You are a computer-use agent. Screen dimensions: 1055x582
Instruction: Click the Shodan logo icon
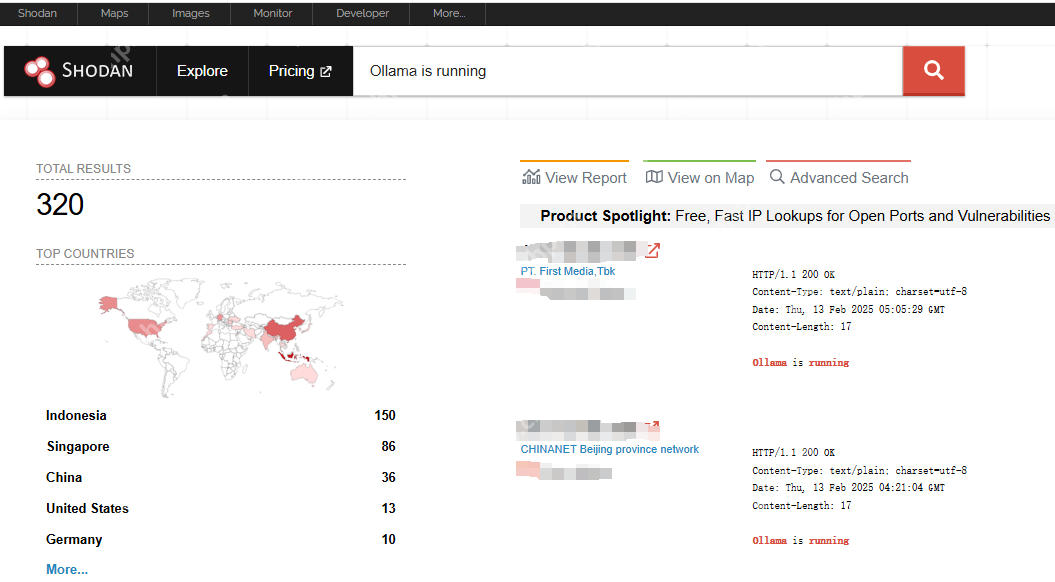[40, 71]
